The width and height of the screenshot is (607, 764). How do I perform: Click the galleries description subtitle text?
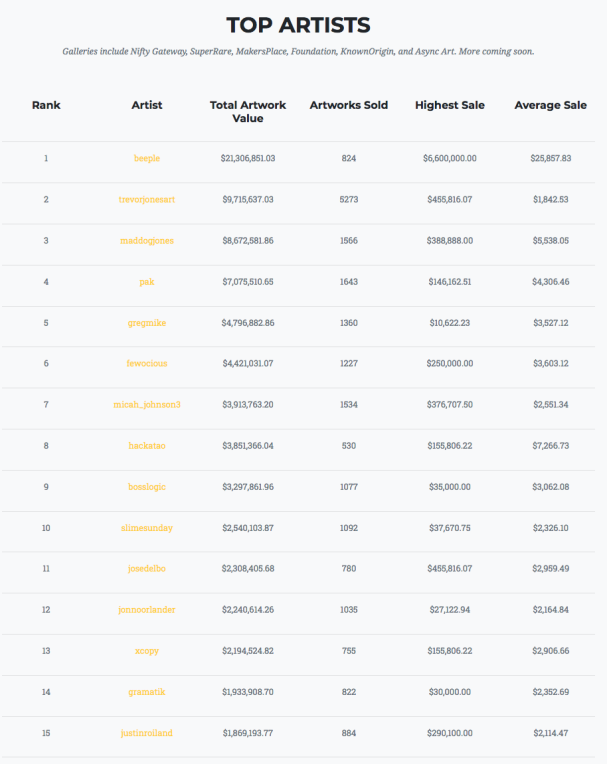click(298, 52)
